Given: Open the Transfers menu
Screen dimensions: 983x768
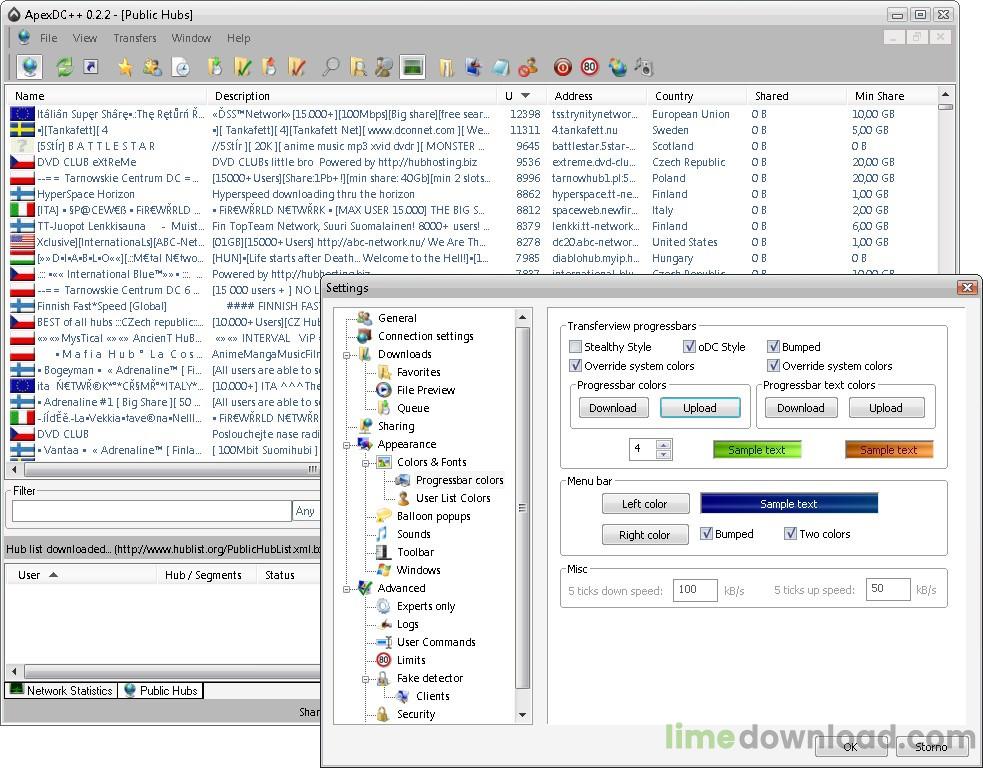Looking at the screenshot, I should [134, 38].
